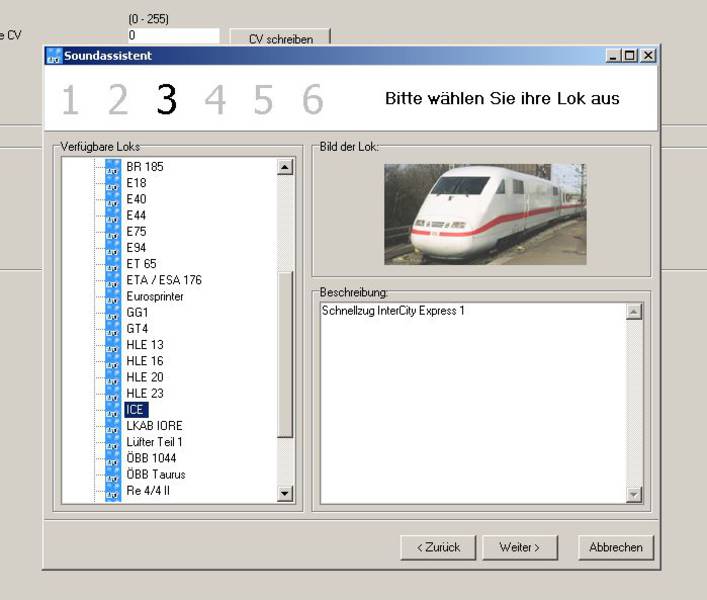The width and height of the screenshot is (707, 600).
Task: Select BR 185 in loco list
Action: point(145,167)
